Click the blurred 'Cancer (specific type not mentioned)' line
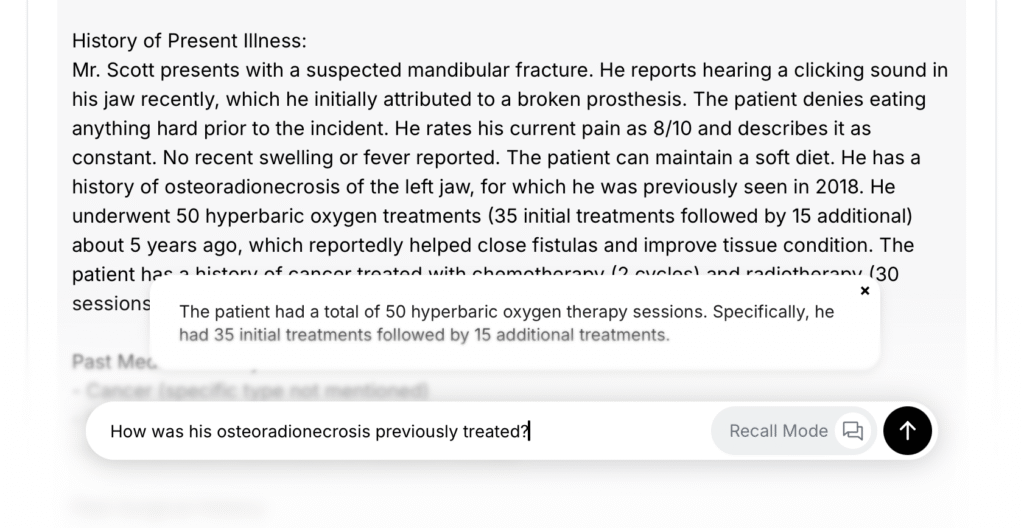Screen dimensions: 1024x528 pyautogui.click(x=256, y=390)
